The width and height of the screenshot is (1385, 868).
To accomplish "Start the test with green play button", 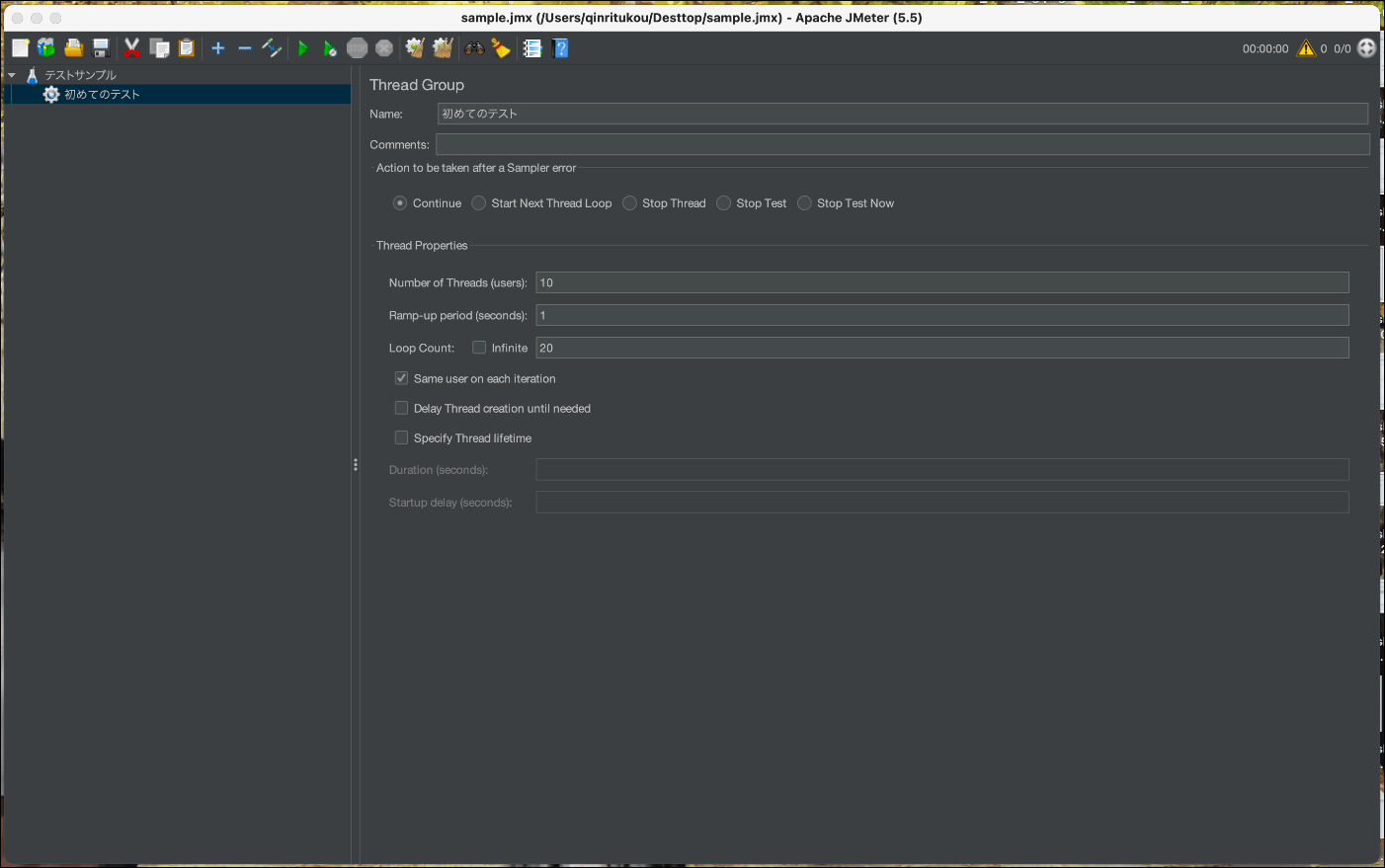I will 303,48.
